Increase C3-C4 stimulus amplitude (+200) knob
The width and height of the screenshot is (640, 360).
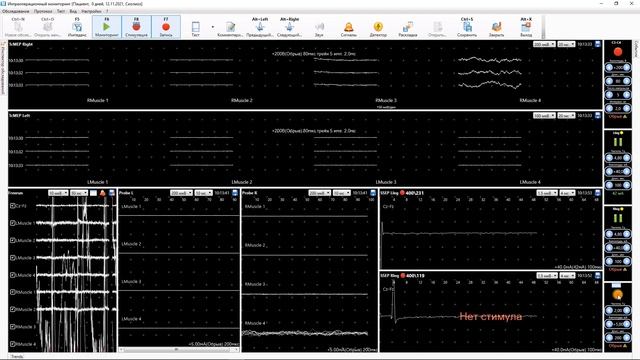[627, 67]
